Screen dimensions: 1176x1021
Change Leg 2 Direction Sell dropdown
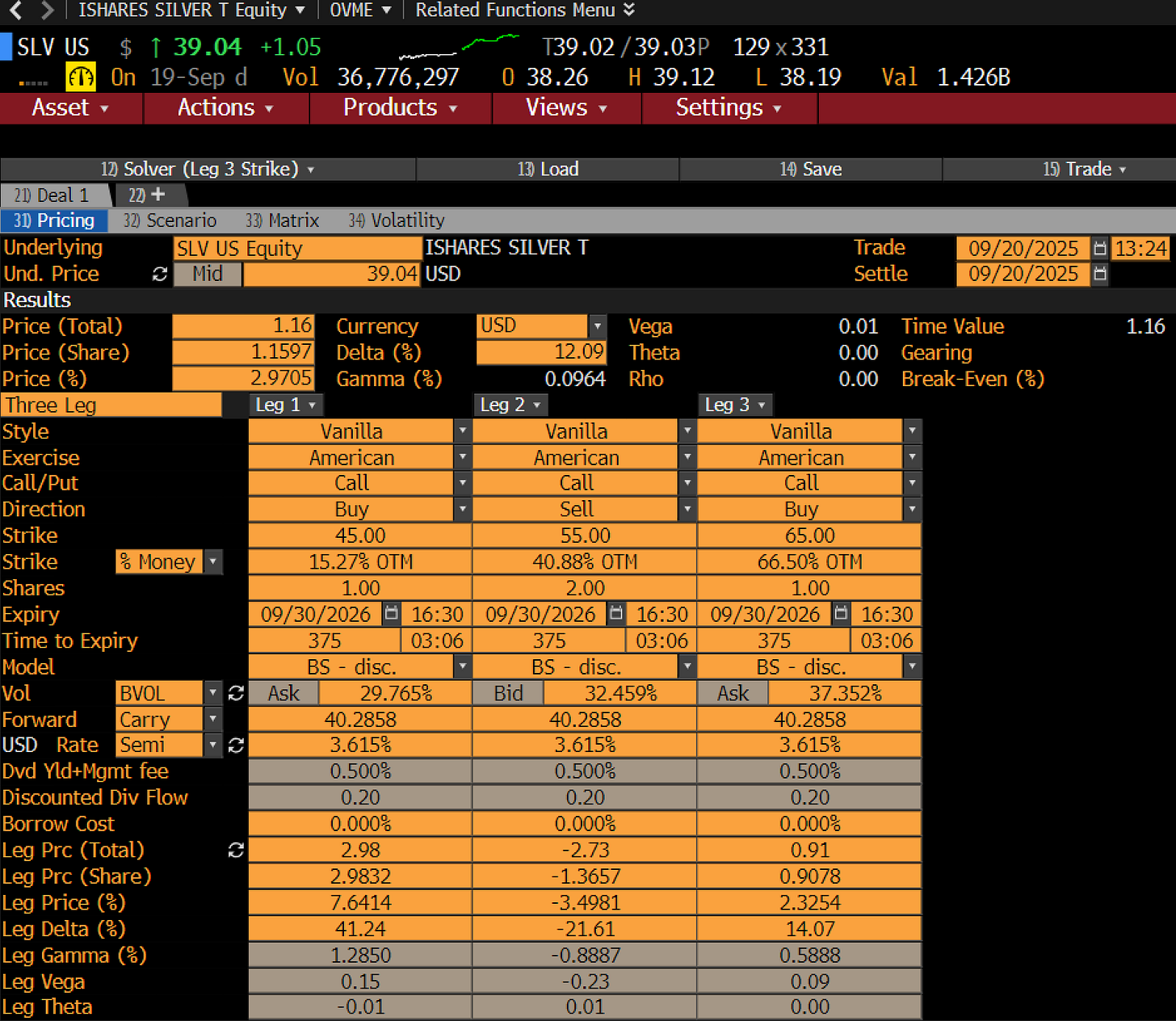pos(687,509)
